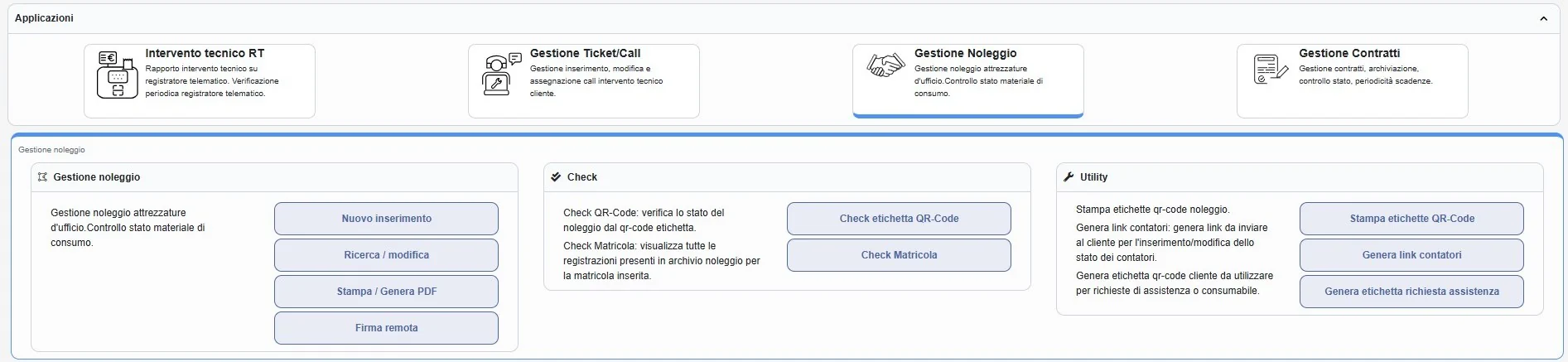Open Ricerca / modifica
The image size is (1568, 362).
(x=387, y=255)
